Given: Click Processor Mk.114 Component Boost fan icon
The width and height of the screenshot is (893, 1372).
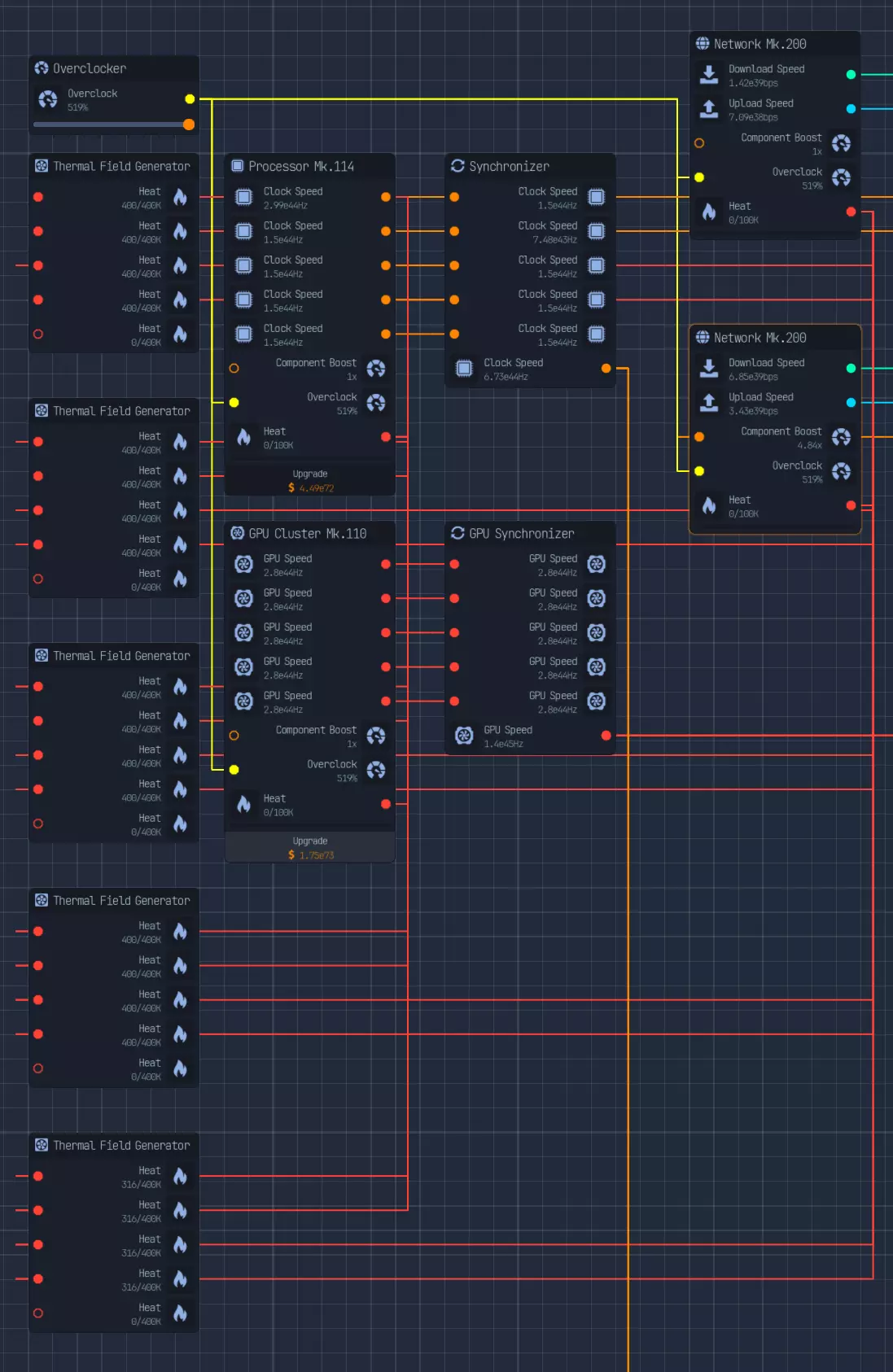Looking at the screenshot, I should point(376,369).
